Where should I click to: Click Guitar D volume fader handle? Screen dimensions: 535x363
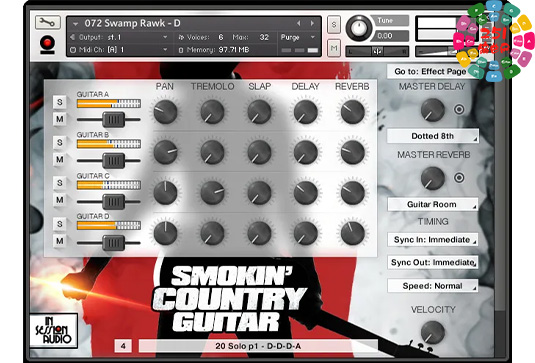tap(114, 243)
